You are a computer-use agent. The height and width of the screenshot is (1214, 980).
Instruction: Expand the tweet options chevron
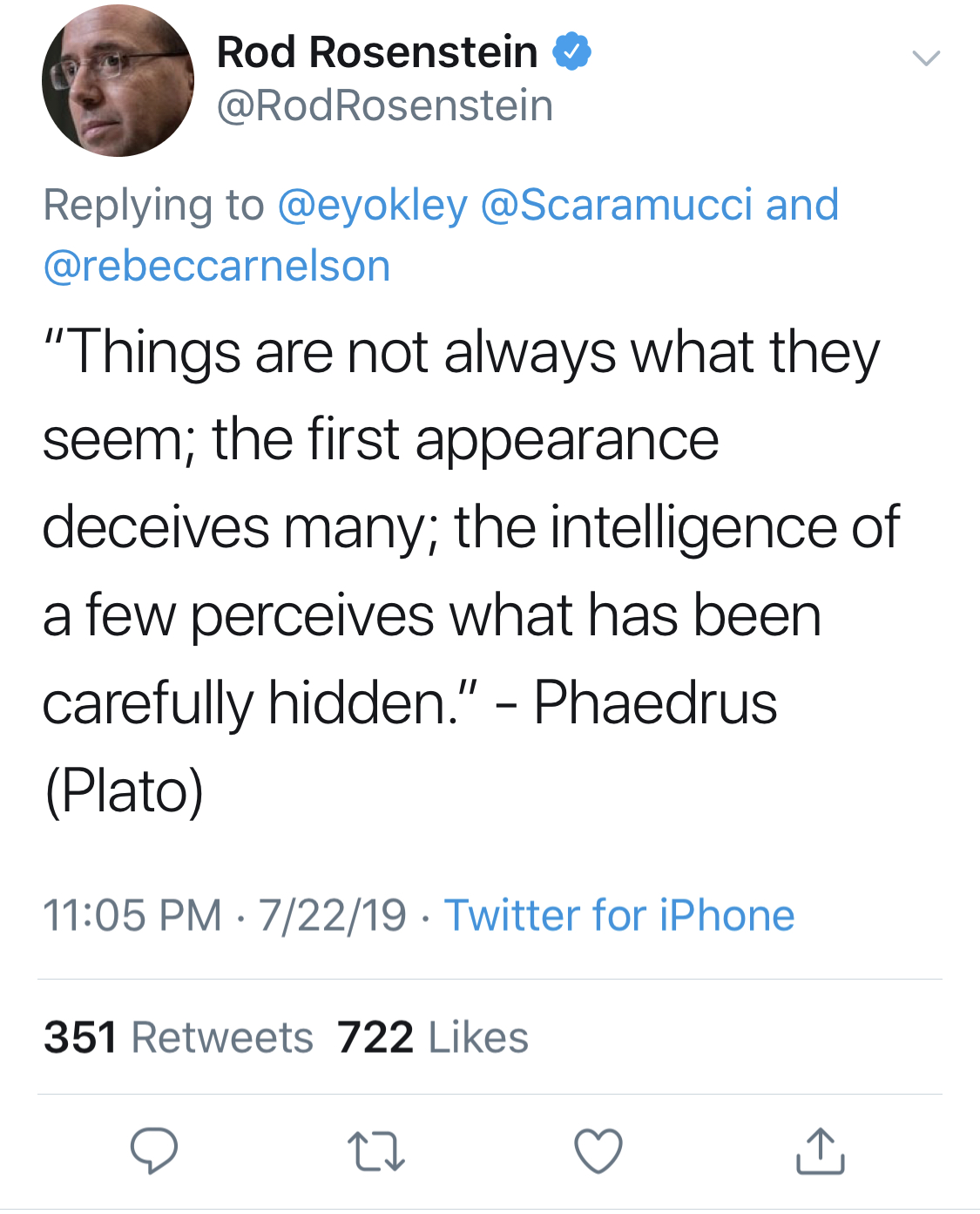[925, 59]
